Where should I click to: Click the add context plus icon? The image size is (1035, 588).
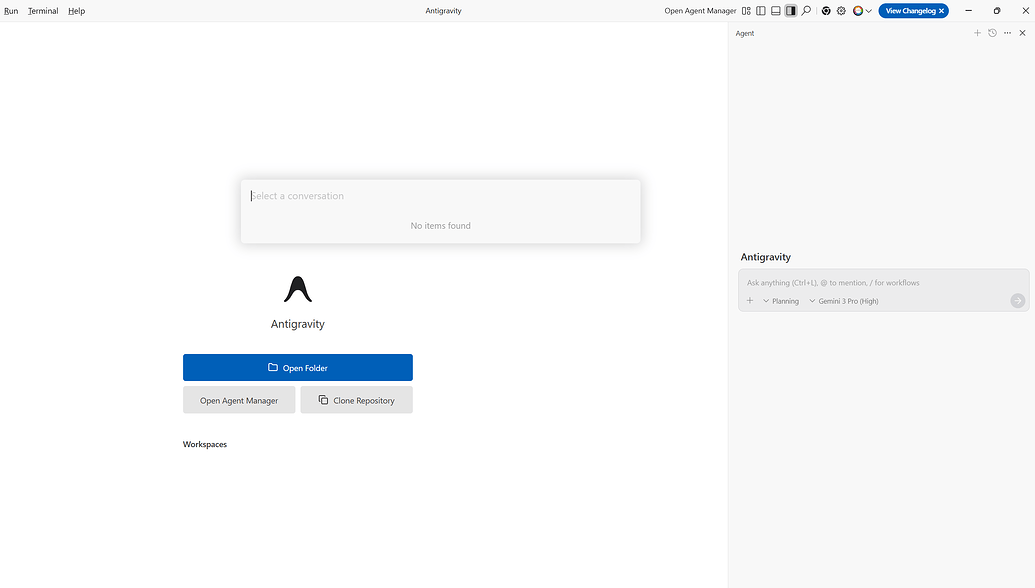(750, 301)
